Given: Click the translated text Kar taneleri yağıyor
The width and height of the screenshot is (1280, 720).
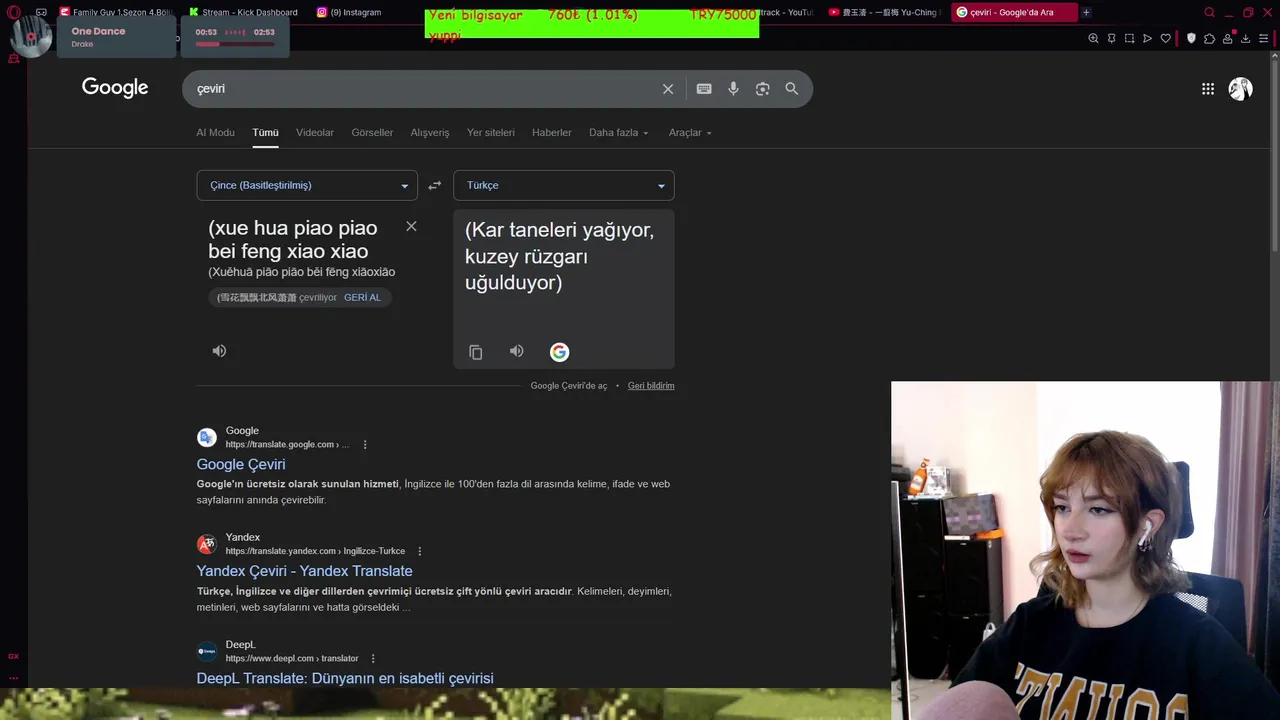Looking at the screenshot, I should tap(559, 256).
